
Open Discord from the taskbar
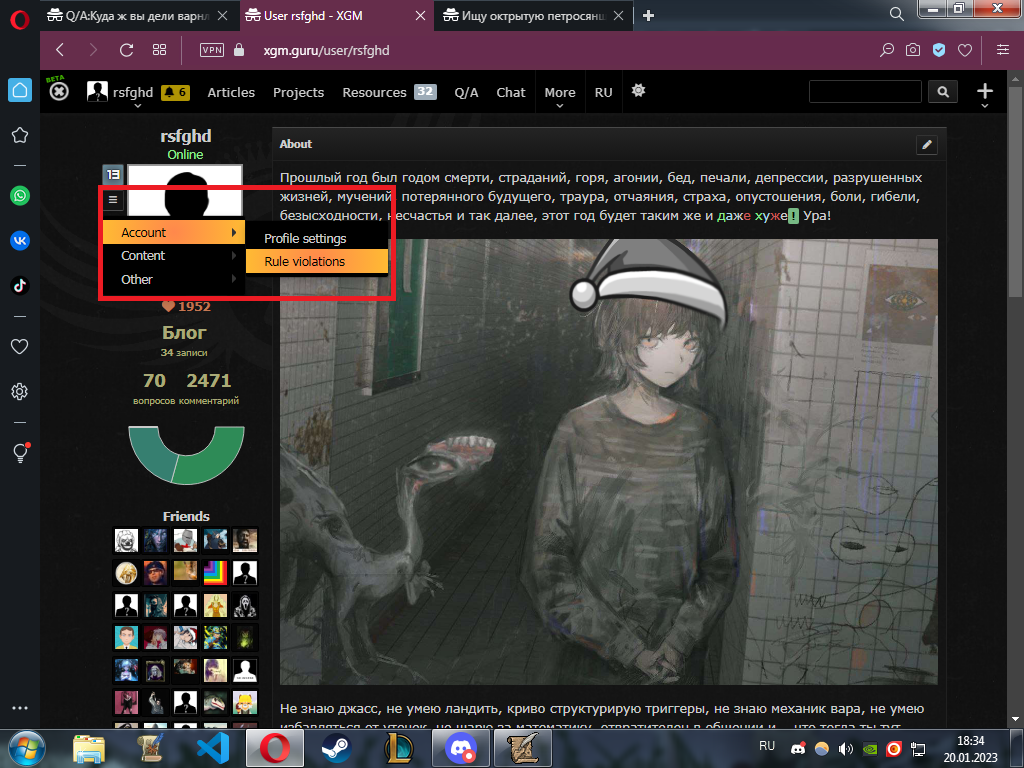(x=461, y=748)
